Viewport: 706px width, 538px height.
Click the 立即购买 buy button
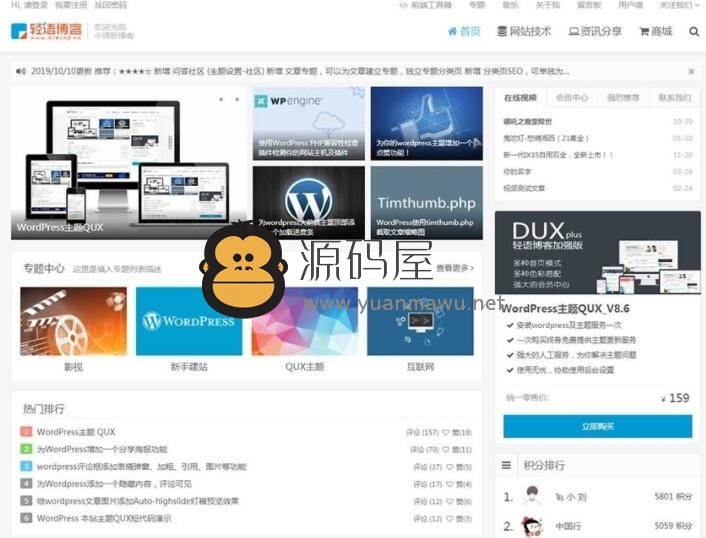click(597, 426)
